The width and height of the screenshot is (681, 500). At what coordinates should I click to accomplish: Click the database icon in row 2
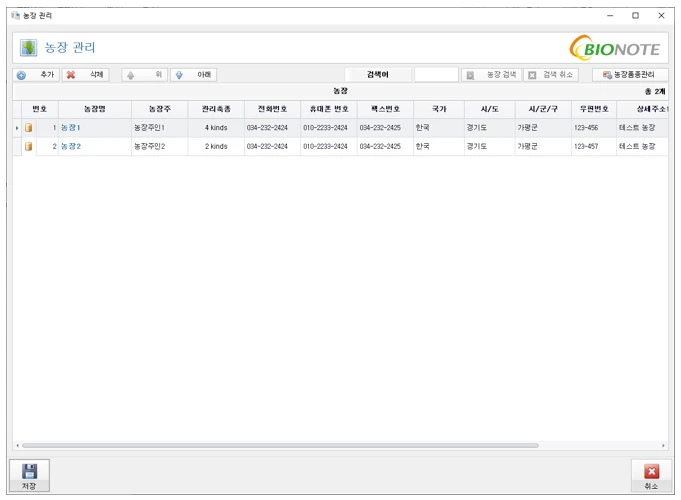[x=29, y=146]
